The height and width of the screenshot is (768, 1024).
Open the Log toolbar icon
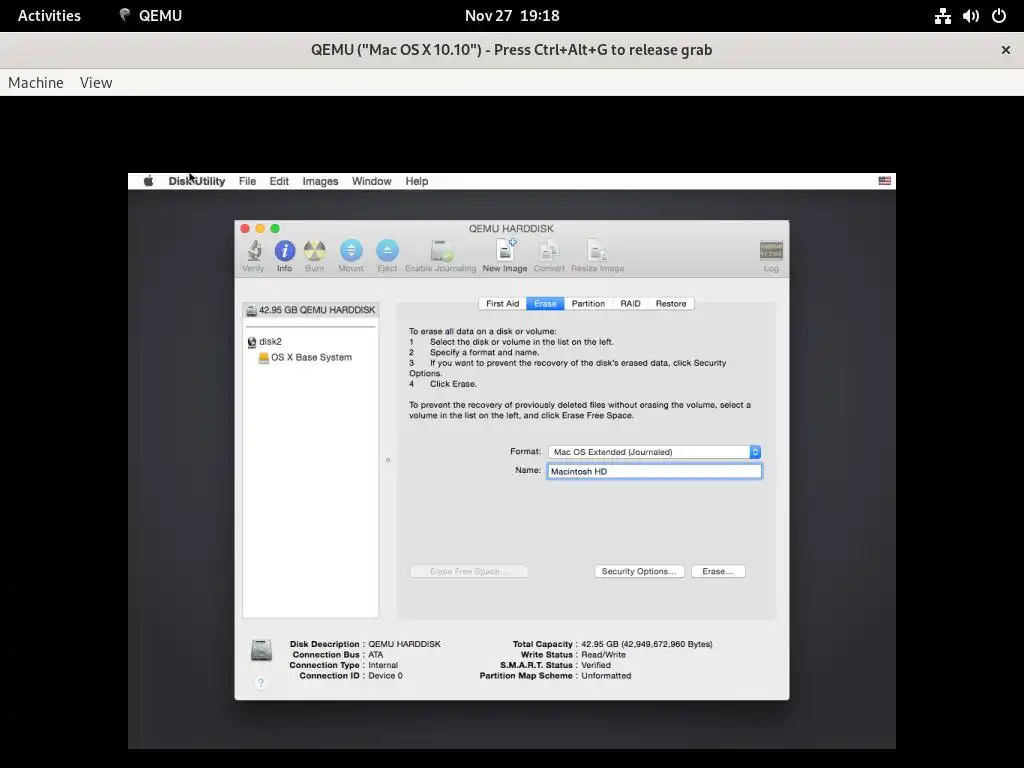771,251
